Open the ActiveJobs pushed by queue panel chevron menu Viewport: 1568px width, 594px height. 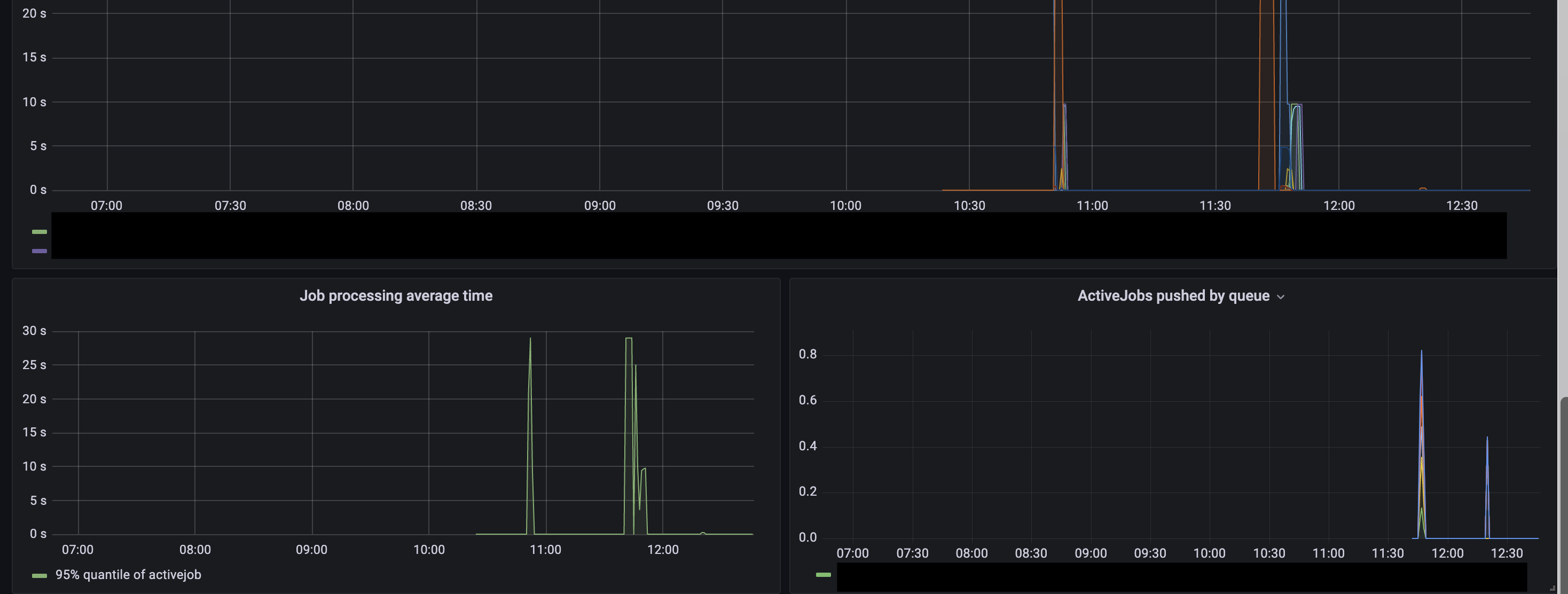pos(1280,297)
